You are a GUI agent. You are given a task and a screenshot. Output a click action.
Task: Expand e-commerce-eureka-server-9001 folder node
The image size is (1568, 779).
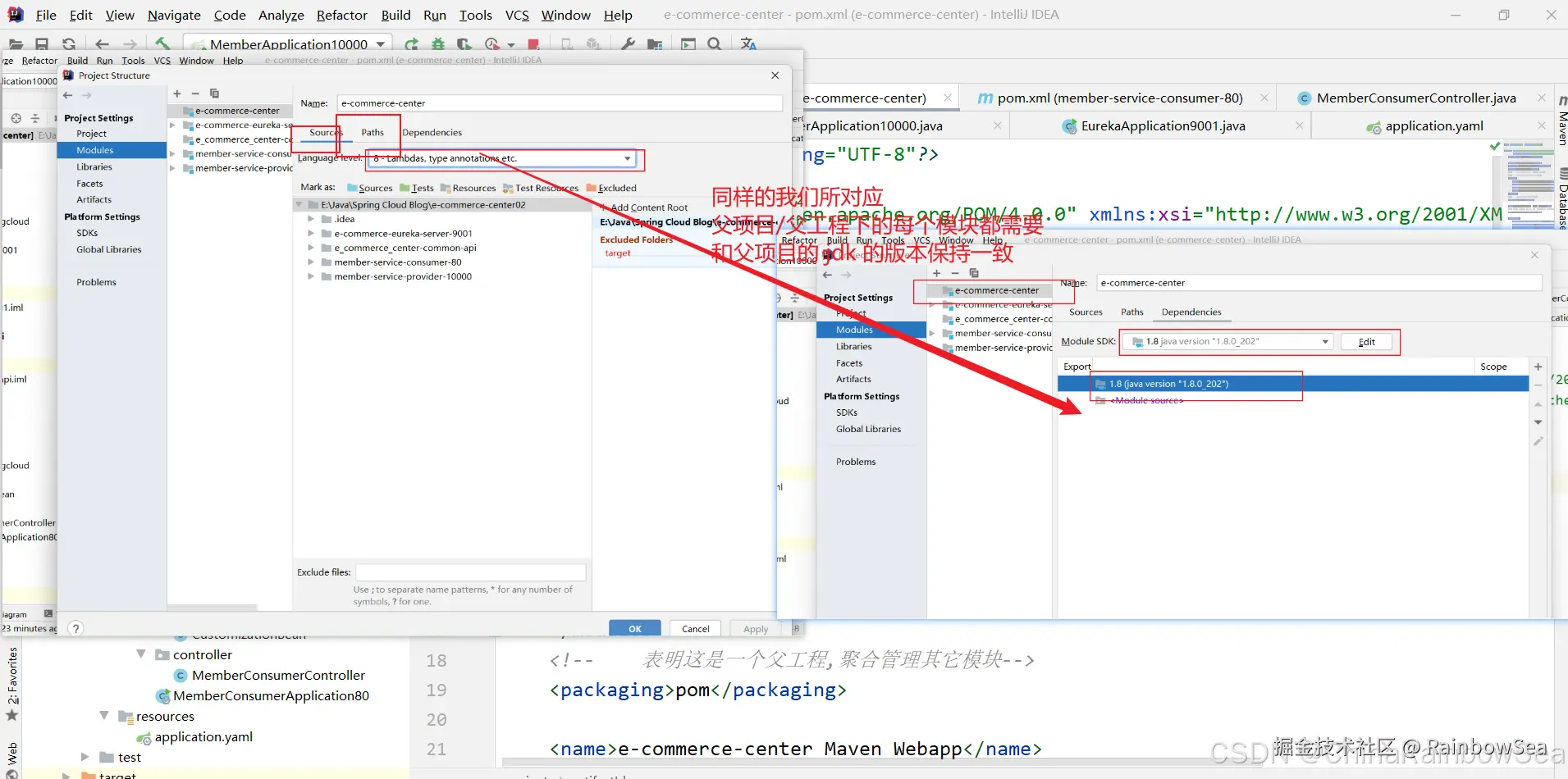point(311,234)
